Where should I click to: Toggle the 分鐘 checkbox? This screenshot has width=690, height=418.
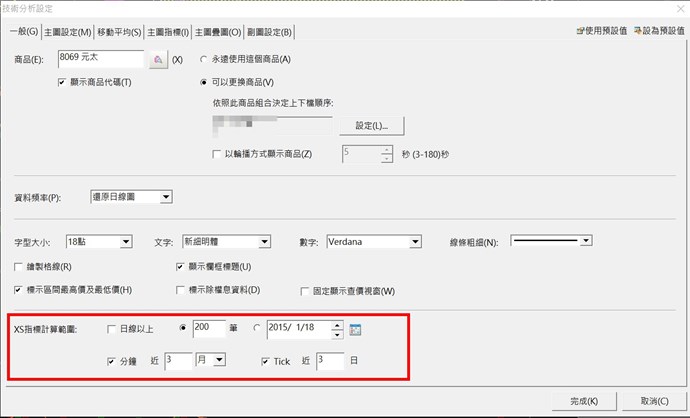click(x=111, y=361)
